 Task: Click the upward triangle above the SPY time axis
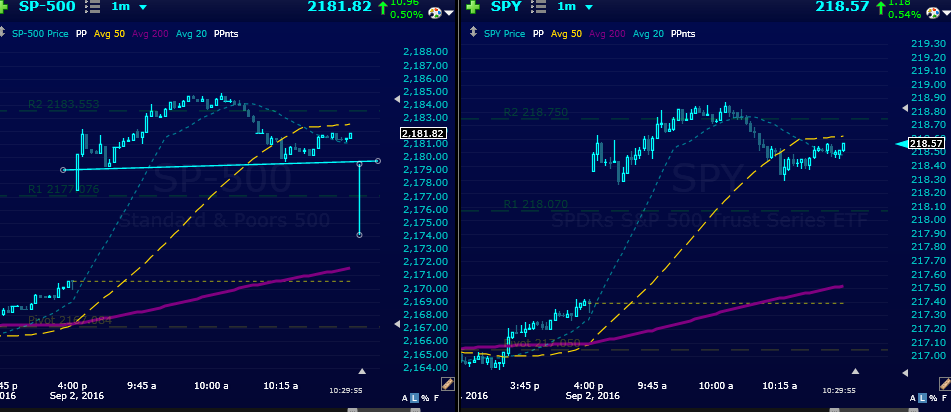pos(855,371)
